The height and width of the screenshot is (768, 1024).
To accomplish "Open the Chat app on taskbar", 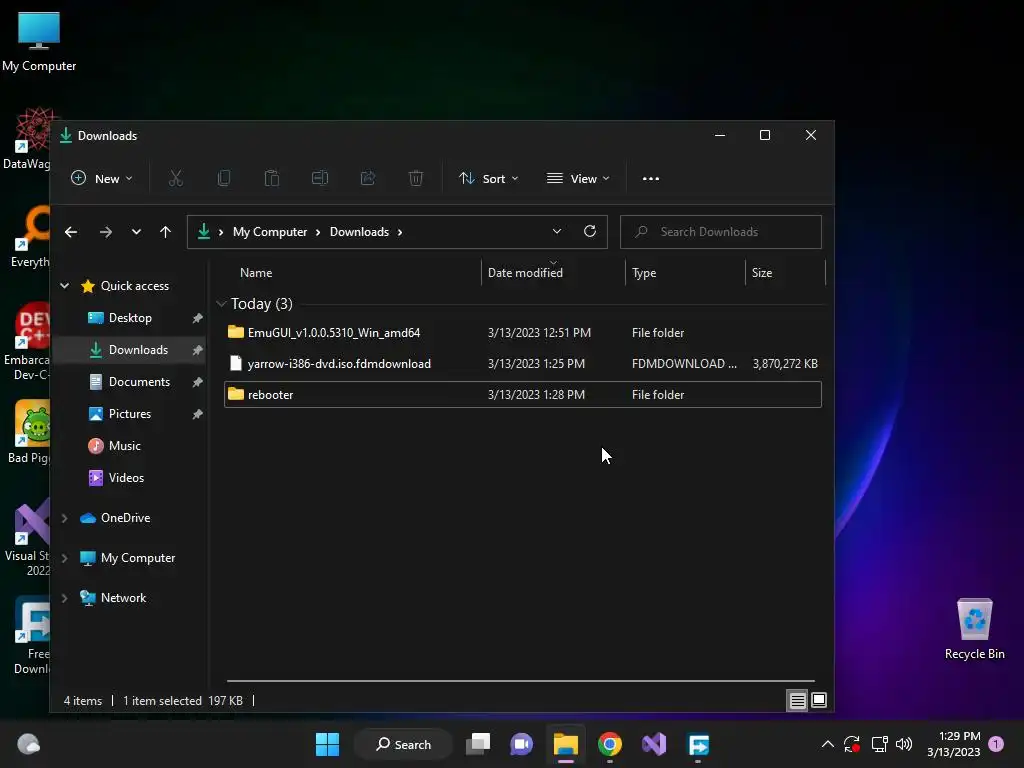I will tap(521, 744).
